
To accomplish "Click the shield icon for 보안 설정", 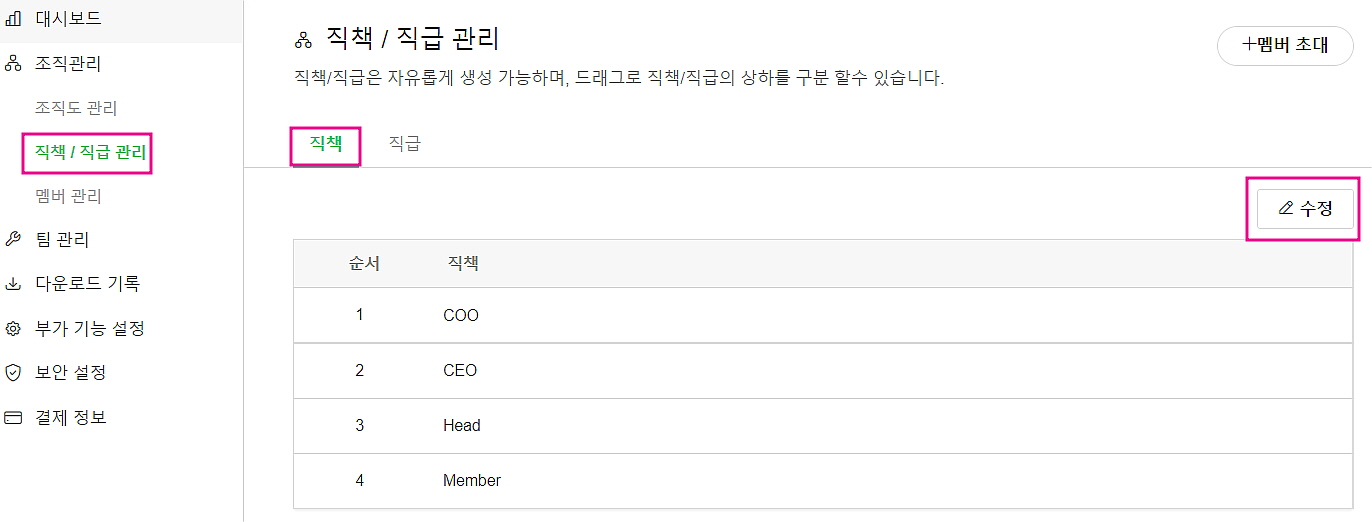I will pyautogui.click(x=14, y=373).
